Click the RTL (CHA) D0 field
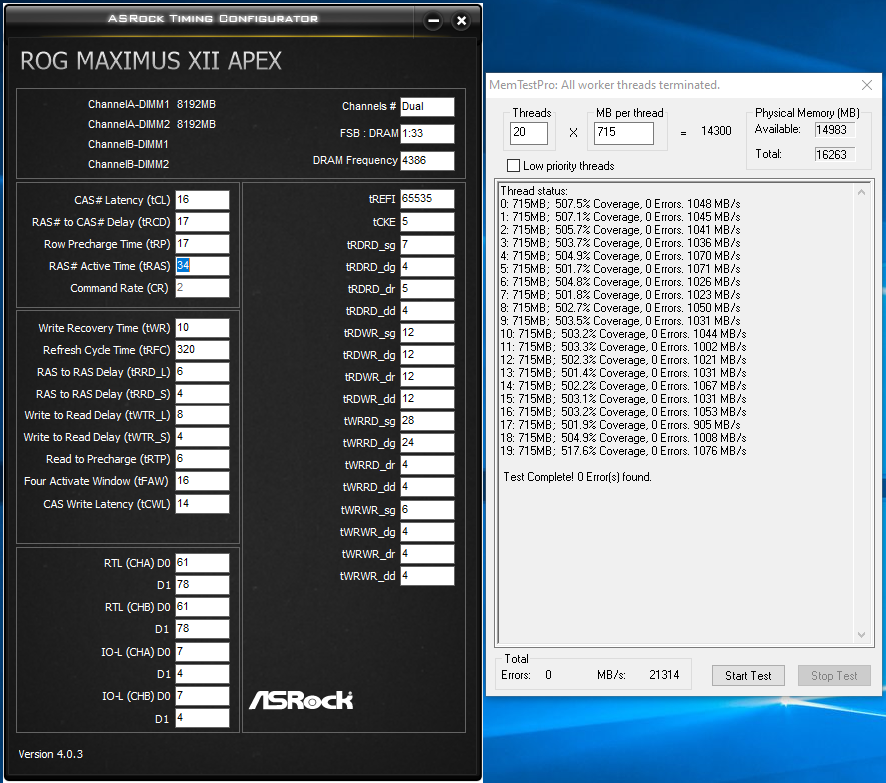The image size is (886, 783). coord(202,563)
